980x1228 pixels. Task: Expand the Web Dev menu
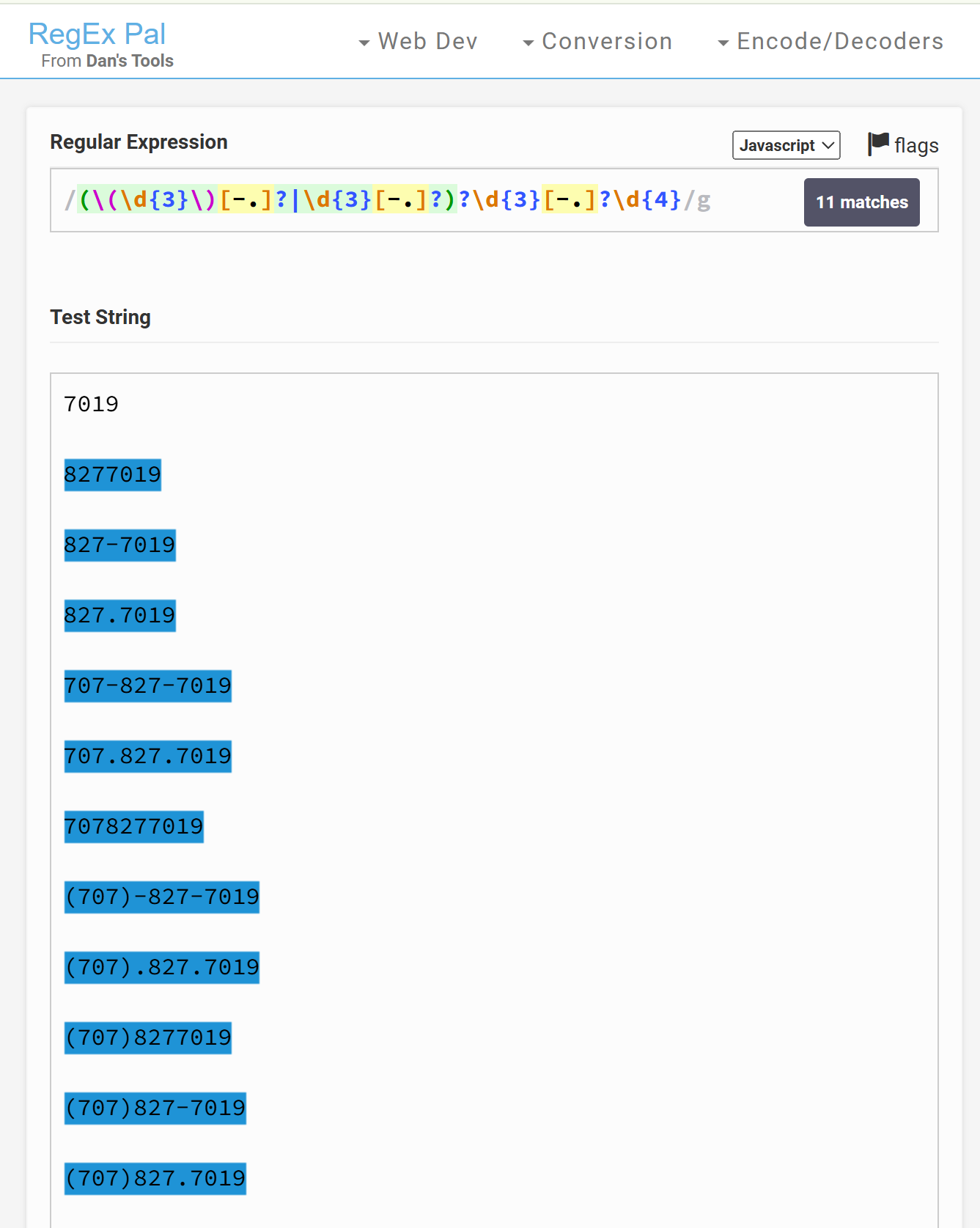click(x=419, y=42)
